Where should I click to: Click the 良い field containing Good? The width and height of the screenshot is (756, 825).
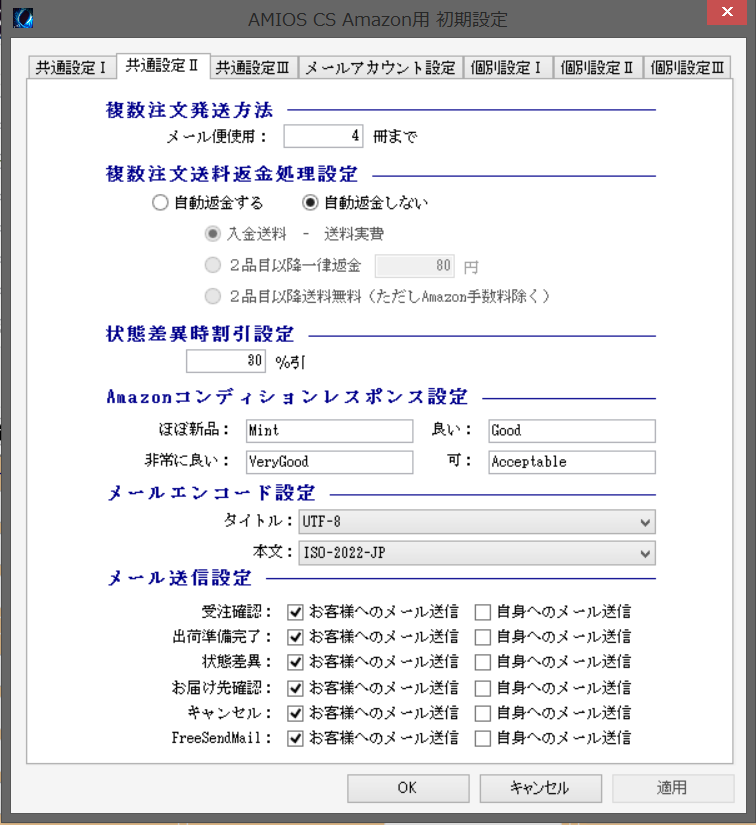(572, 431)
